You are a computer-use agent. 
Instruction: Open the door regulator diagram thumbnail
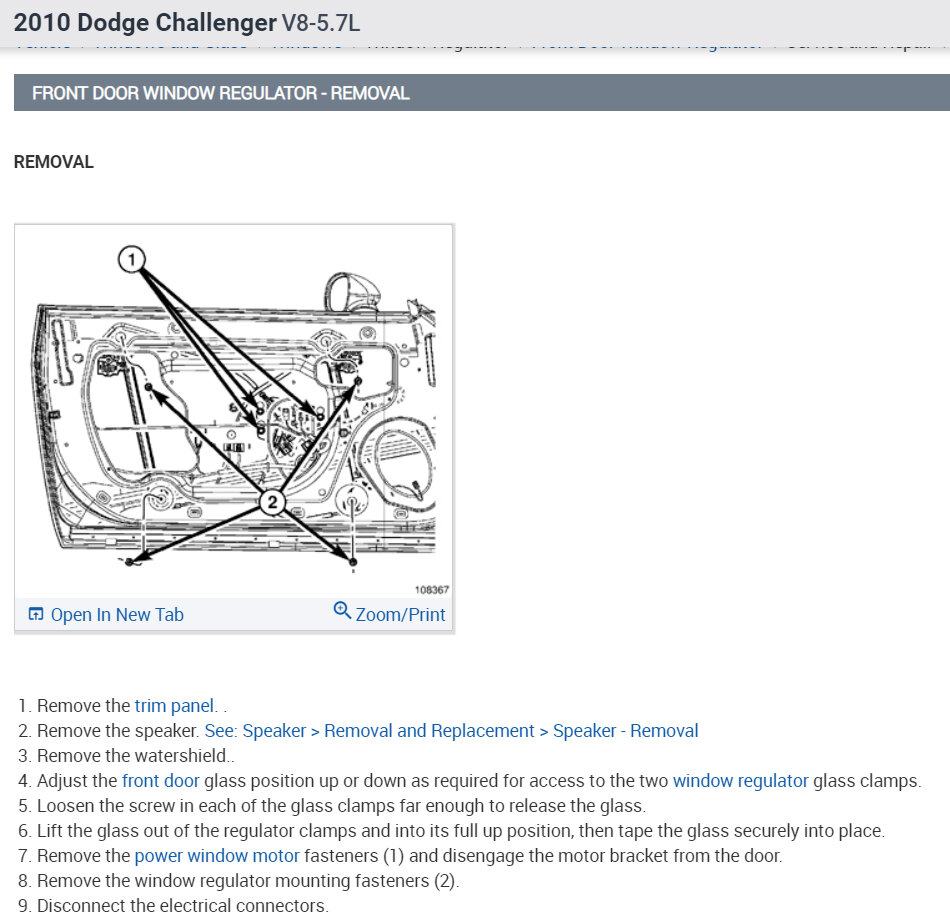point(234,411)
